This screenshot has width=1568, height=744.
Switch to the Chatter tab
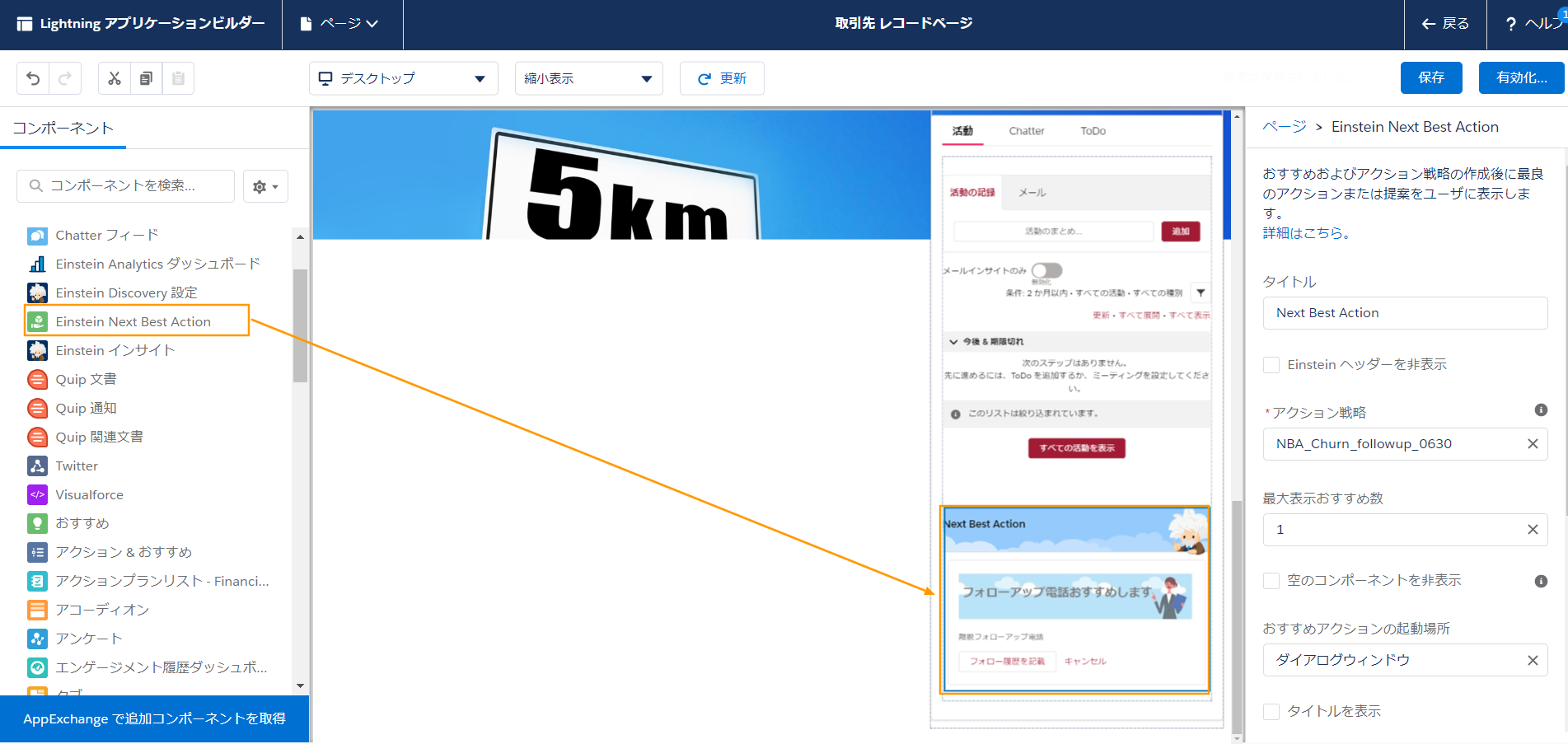point(1026,131)
